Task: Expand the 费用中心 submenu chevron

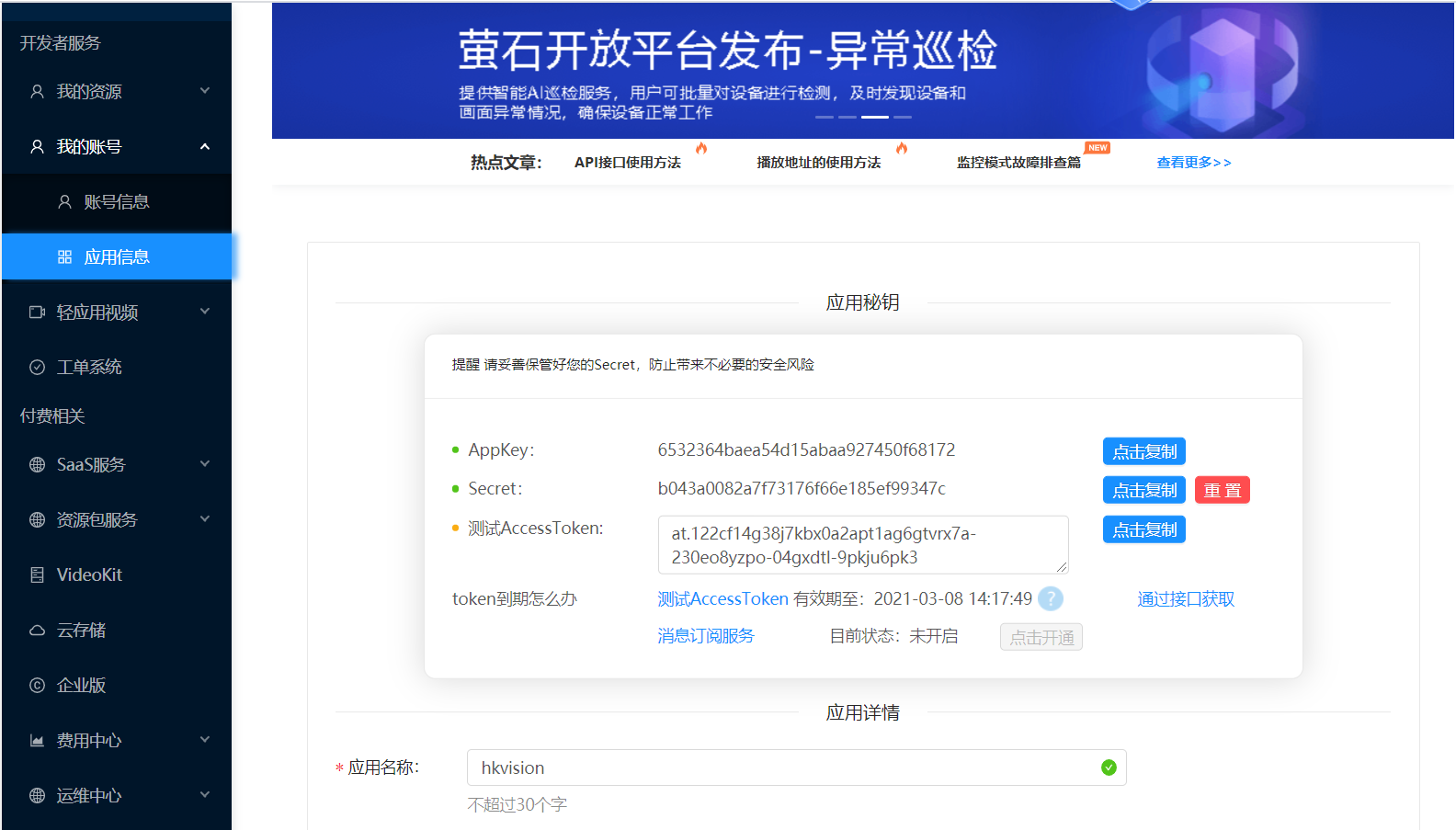Action: click(x=205, y=740)
